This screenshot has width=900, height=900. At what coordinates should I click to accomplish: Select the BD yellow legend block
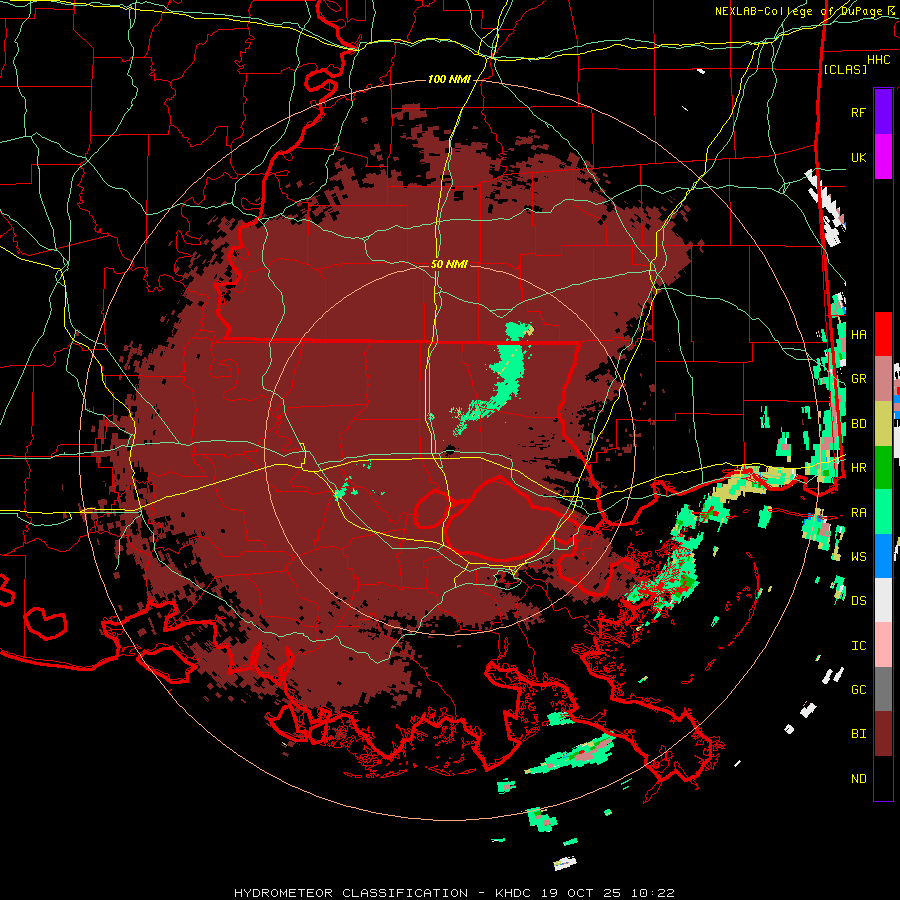tap(883, 424)
